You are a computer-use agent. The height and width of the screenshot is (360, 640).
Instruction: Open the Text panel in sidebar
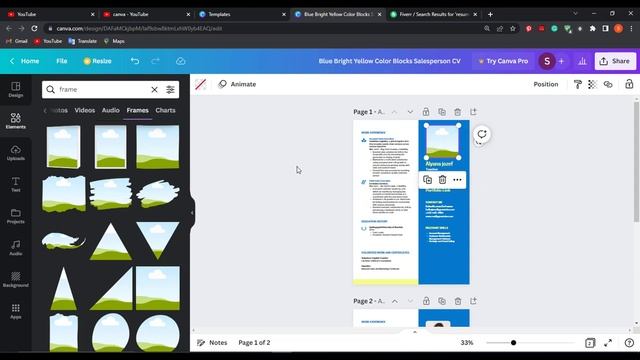click(x=16, y=184)
